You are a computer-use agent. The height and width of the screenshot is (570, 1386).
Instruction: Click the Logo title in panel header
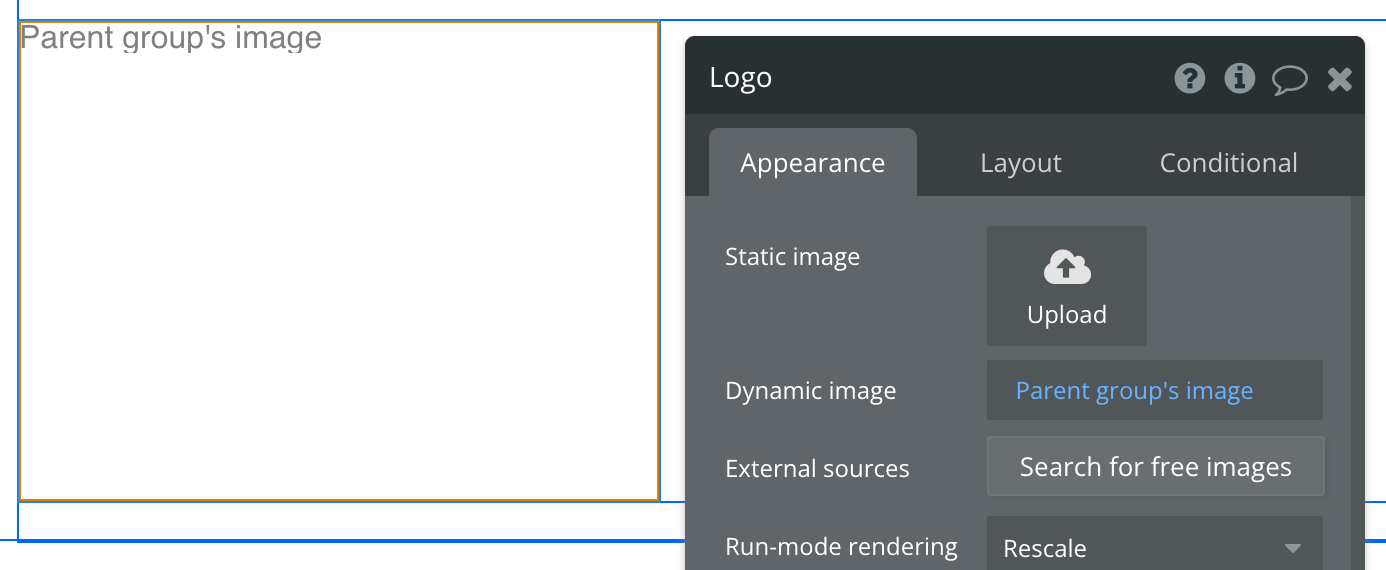point(740,78)
